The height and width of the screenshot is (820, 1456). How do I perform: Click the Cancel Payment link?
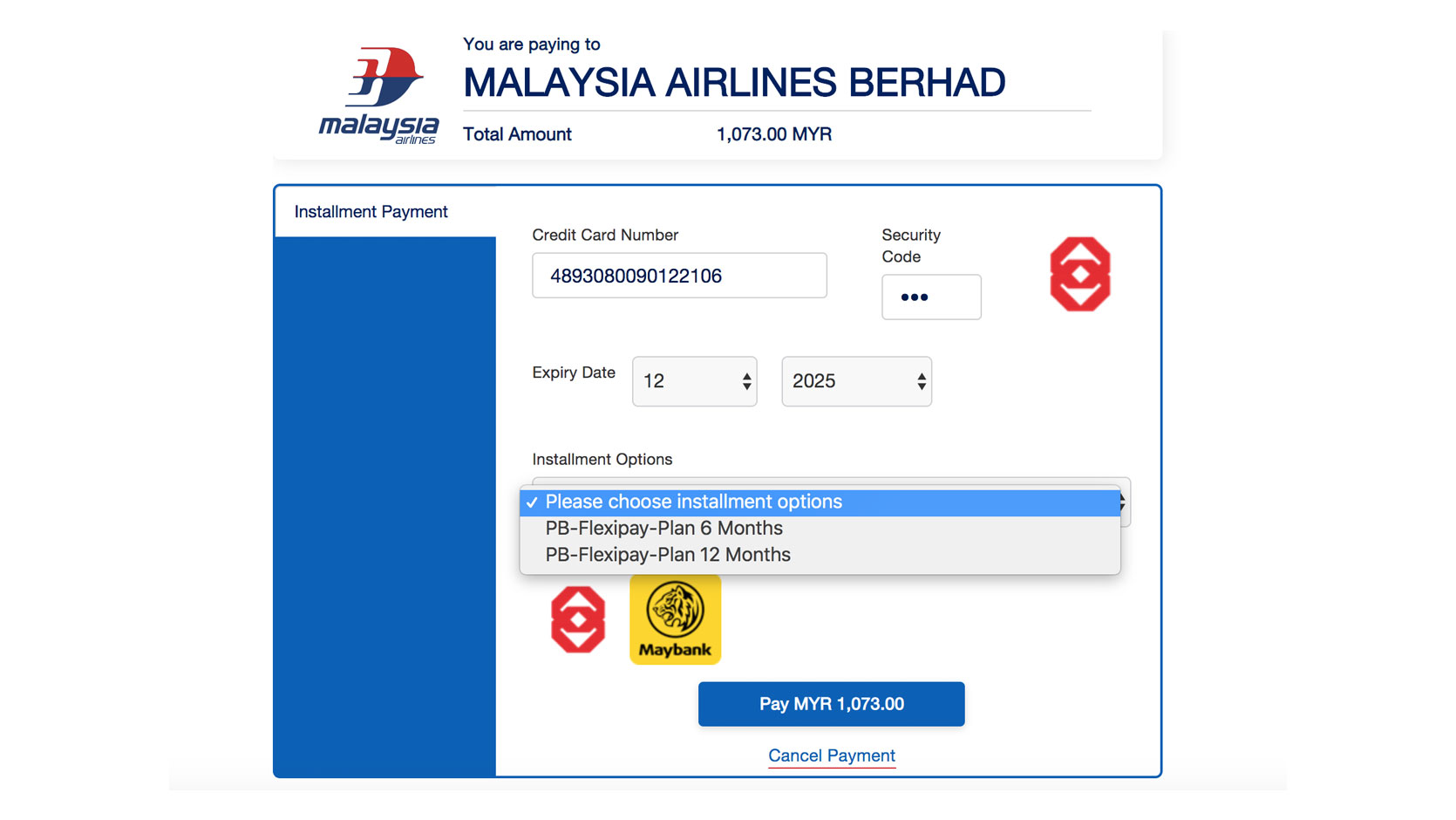[x=832, y=755]
